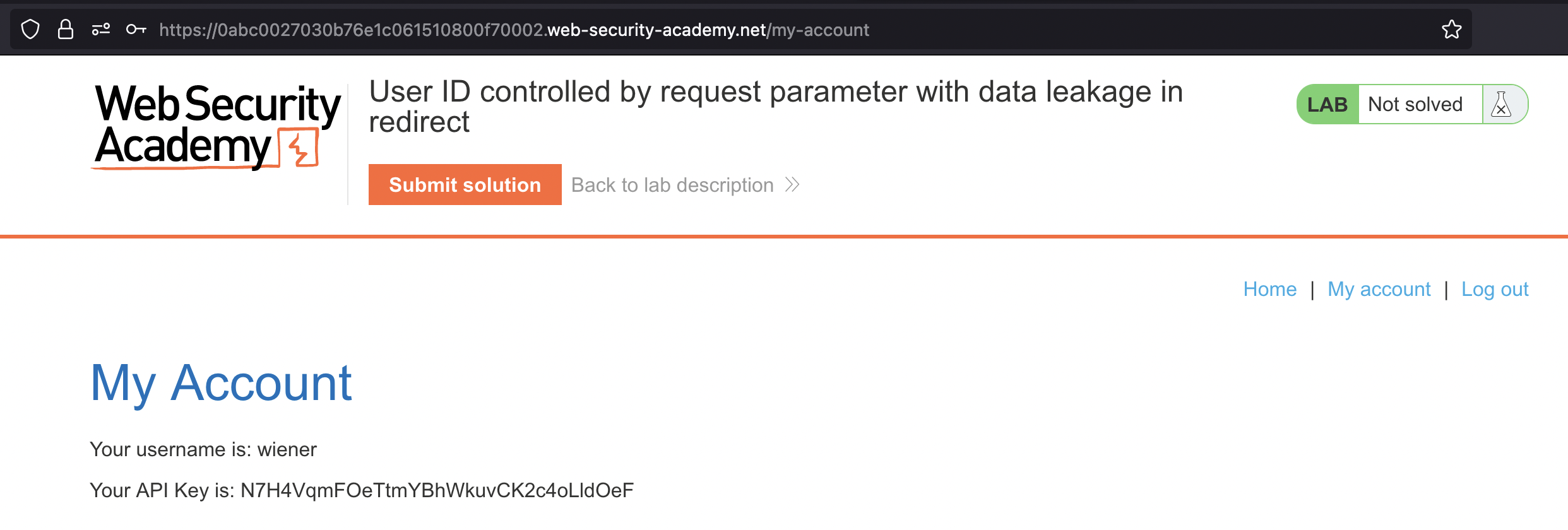Image resolution: width=1568 pixels, height=530 pixels.
Task: Bookmark this page with the star icon
Action: pos(1451,30)
